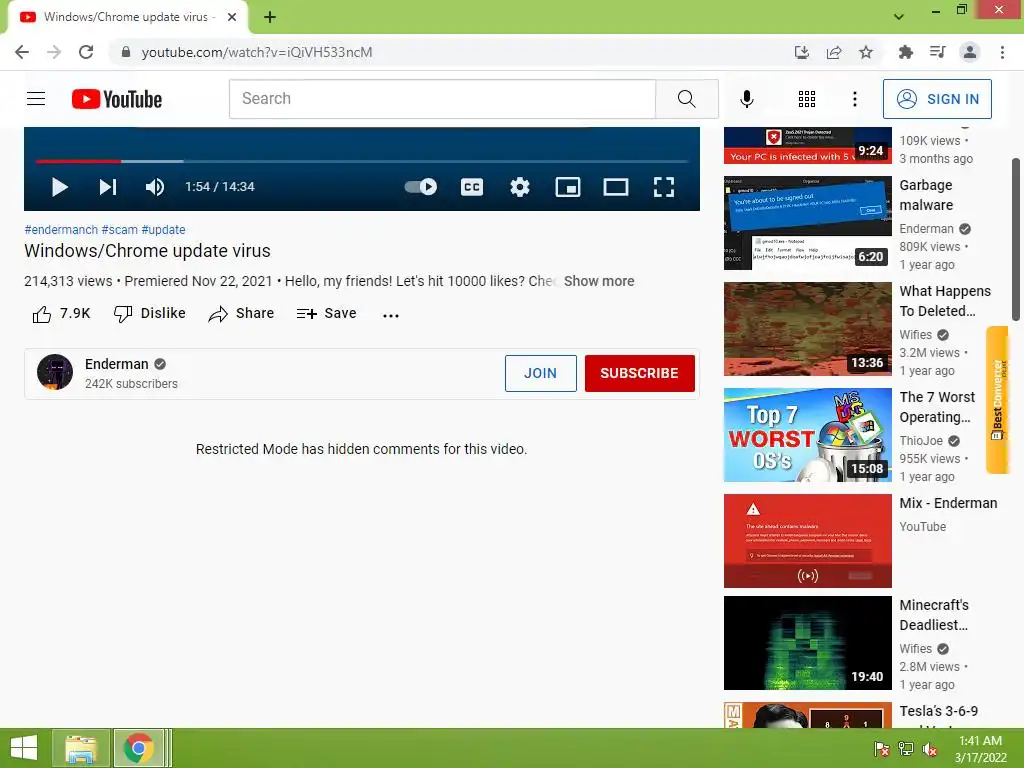Viewport: 1024px width, 768px height.
Task: Open the Best Converter side tab
Action: coord(998,399)
